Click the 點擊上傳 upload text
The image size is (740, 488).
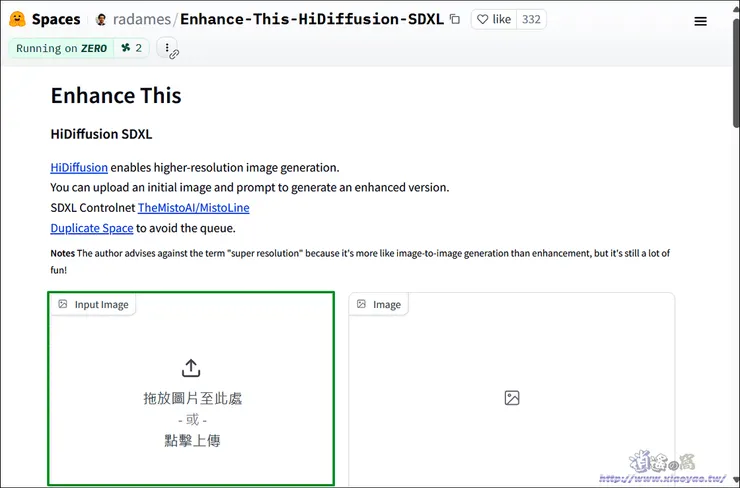(x=192, y=440)
